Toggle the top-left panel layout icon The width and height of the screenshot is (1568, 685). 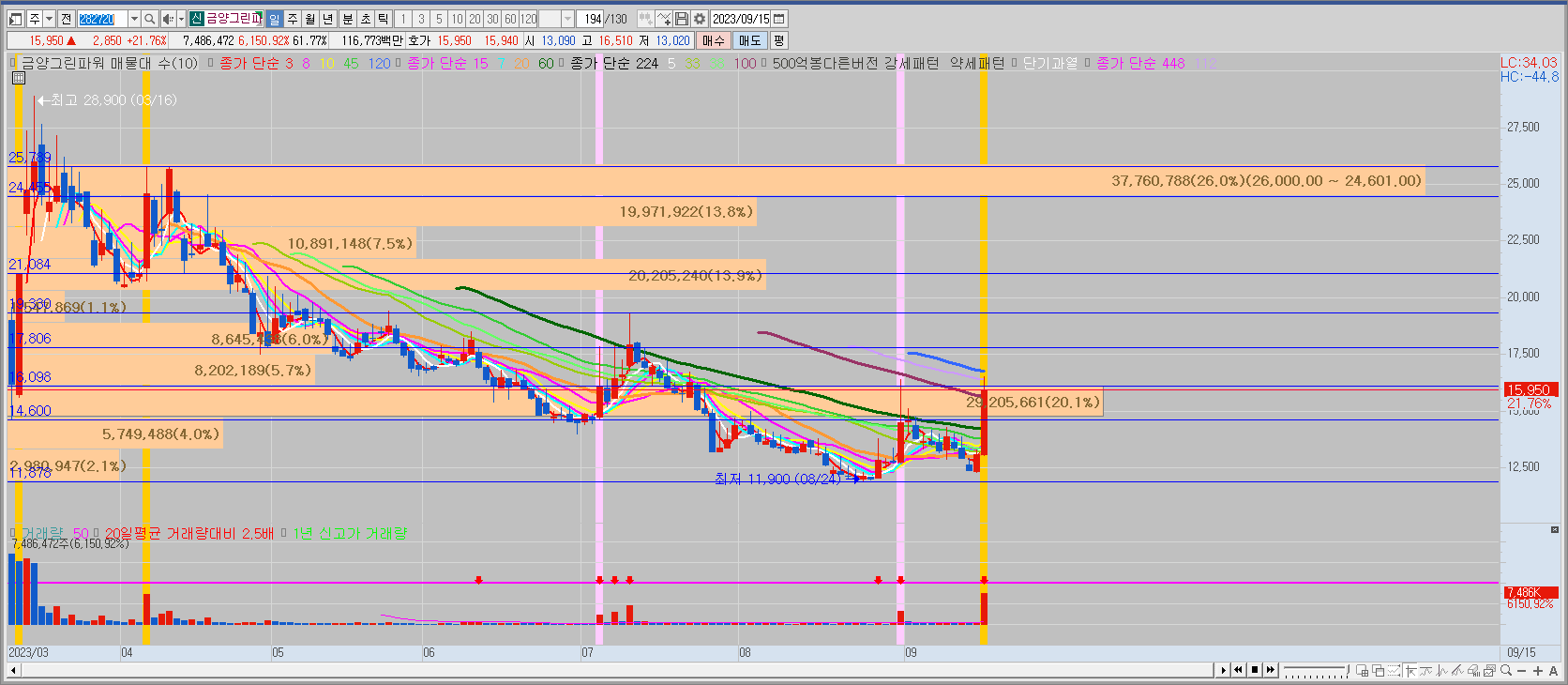tap(15, 19)
